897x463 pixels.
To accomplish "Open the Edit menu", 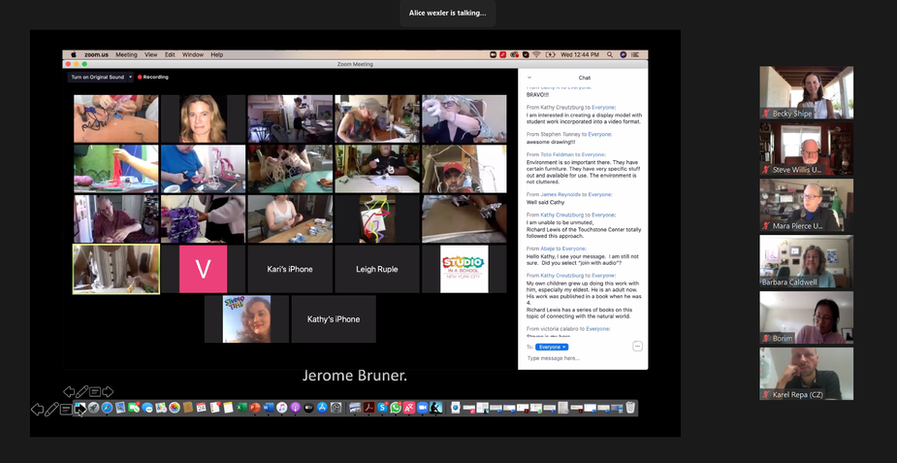I will point(170,54).
